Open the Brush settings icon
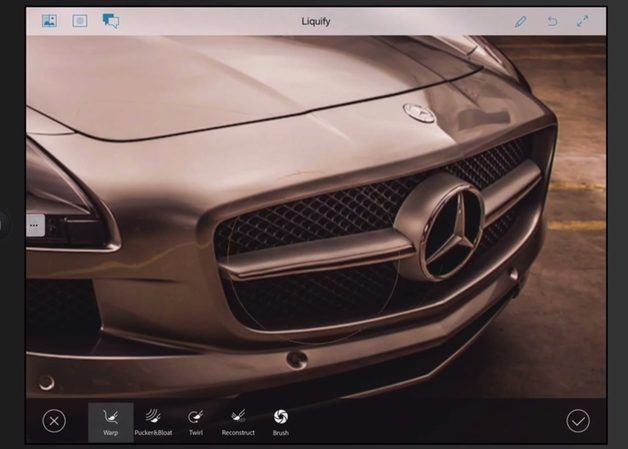The image size is (628, 449). tap(281, 421)
